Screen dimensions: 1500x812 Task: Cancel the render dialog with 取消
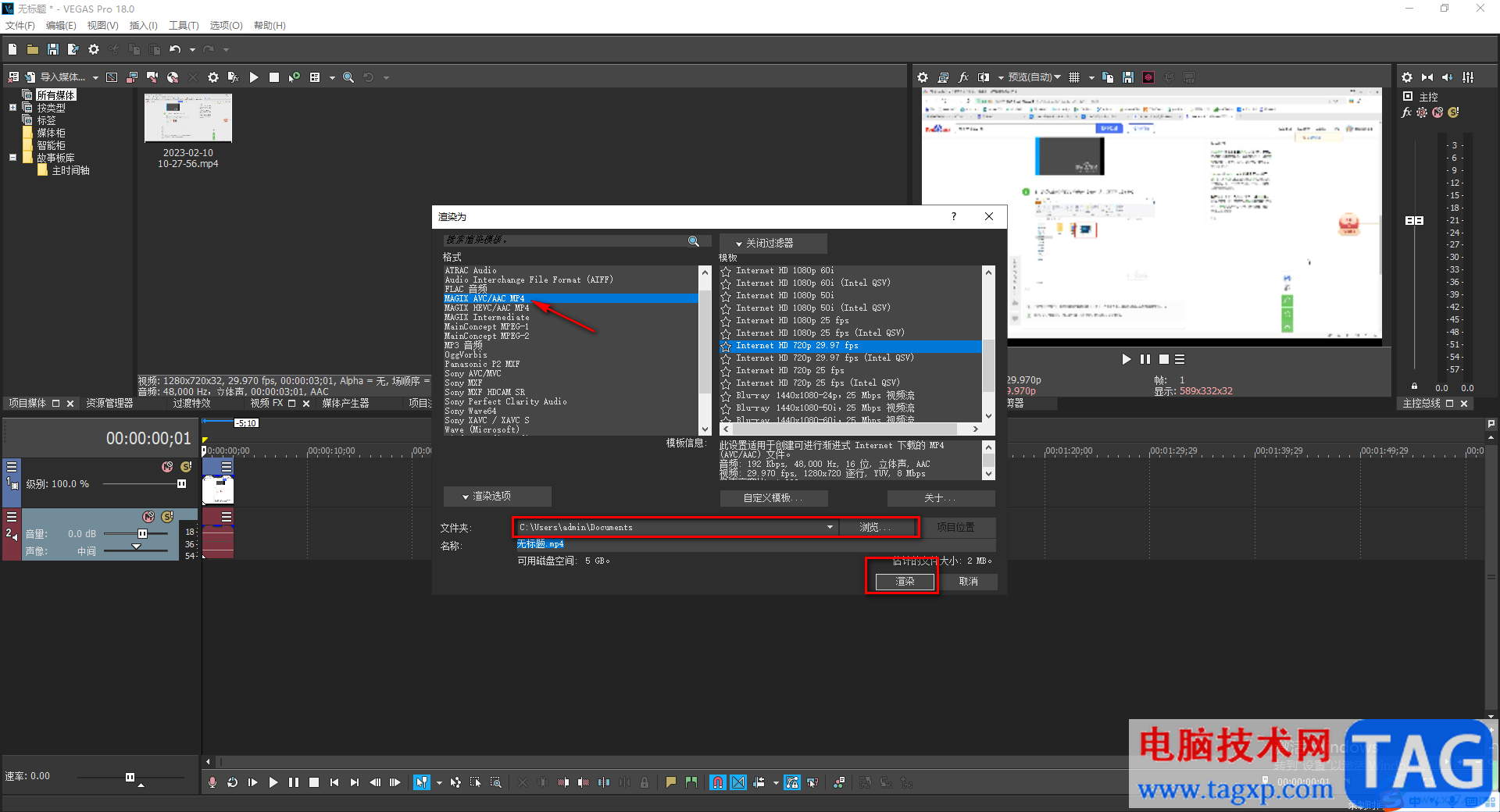(x=968, y=582)
